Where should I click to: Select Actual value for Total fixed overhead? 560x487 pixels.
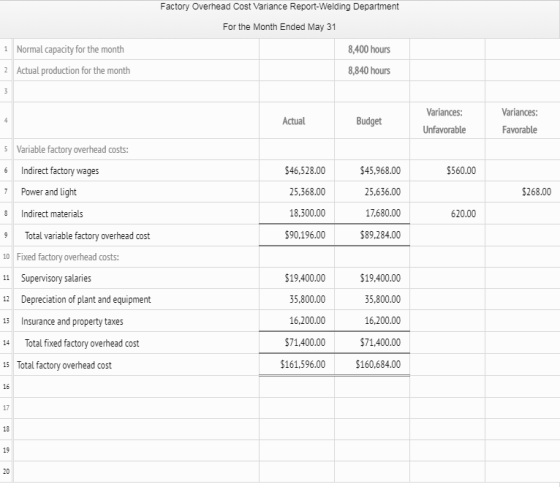click(x=305, y=342)
